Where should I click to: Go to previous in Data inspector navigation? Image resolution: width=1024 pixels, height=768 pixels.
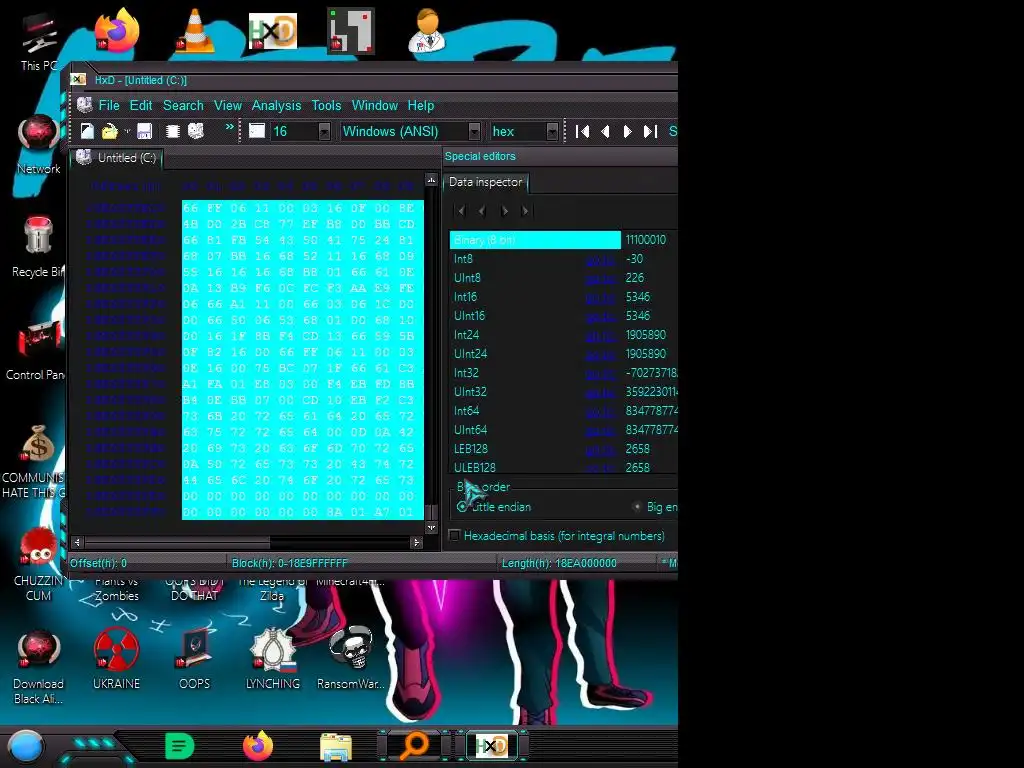[x=482, y=210]
